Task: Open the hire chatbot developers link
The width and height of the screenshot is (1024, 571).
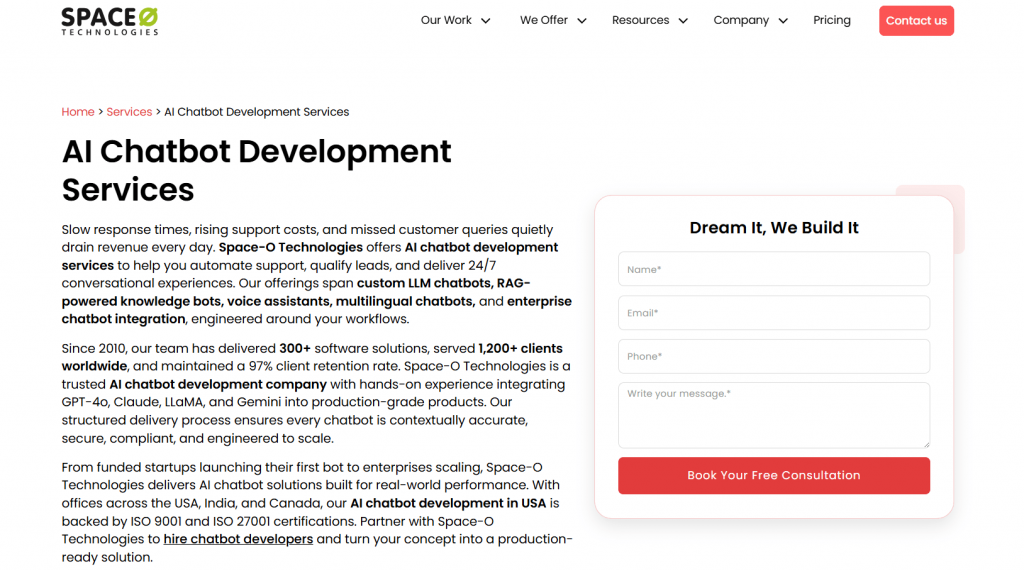Action: point(238,539)
